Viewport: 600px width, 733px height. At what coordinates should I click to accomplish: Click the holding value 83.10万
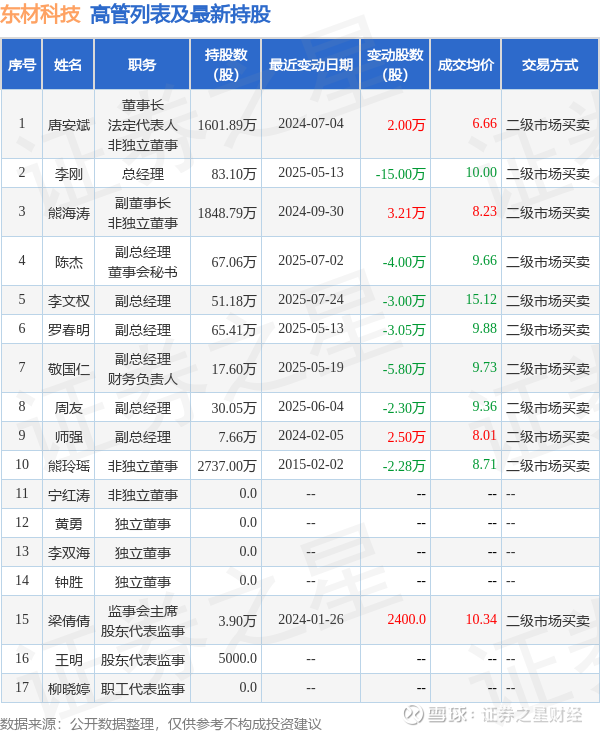coord(234,174)
